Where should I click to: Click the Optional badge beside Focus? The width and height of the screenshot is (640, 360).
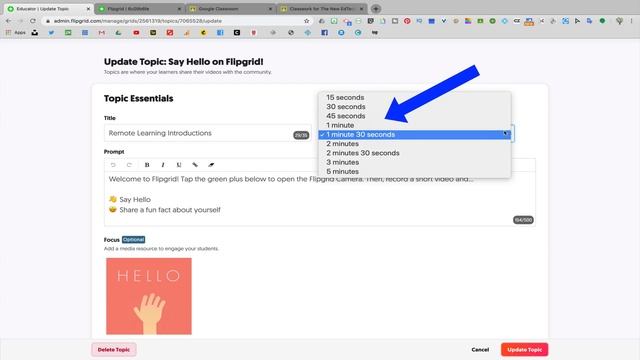133,240
